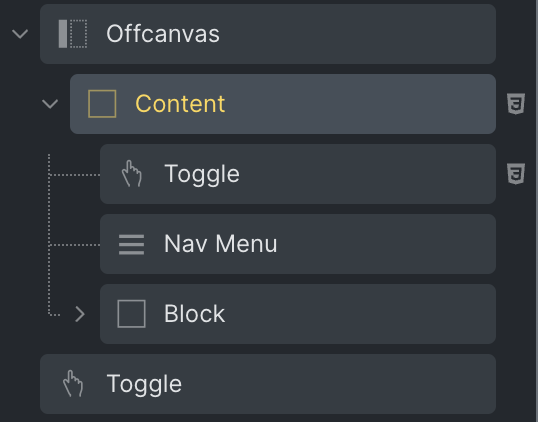538x422 pixels.
Task: Select the root-level Toggle name text
Action: click(x=144, y=384)
